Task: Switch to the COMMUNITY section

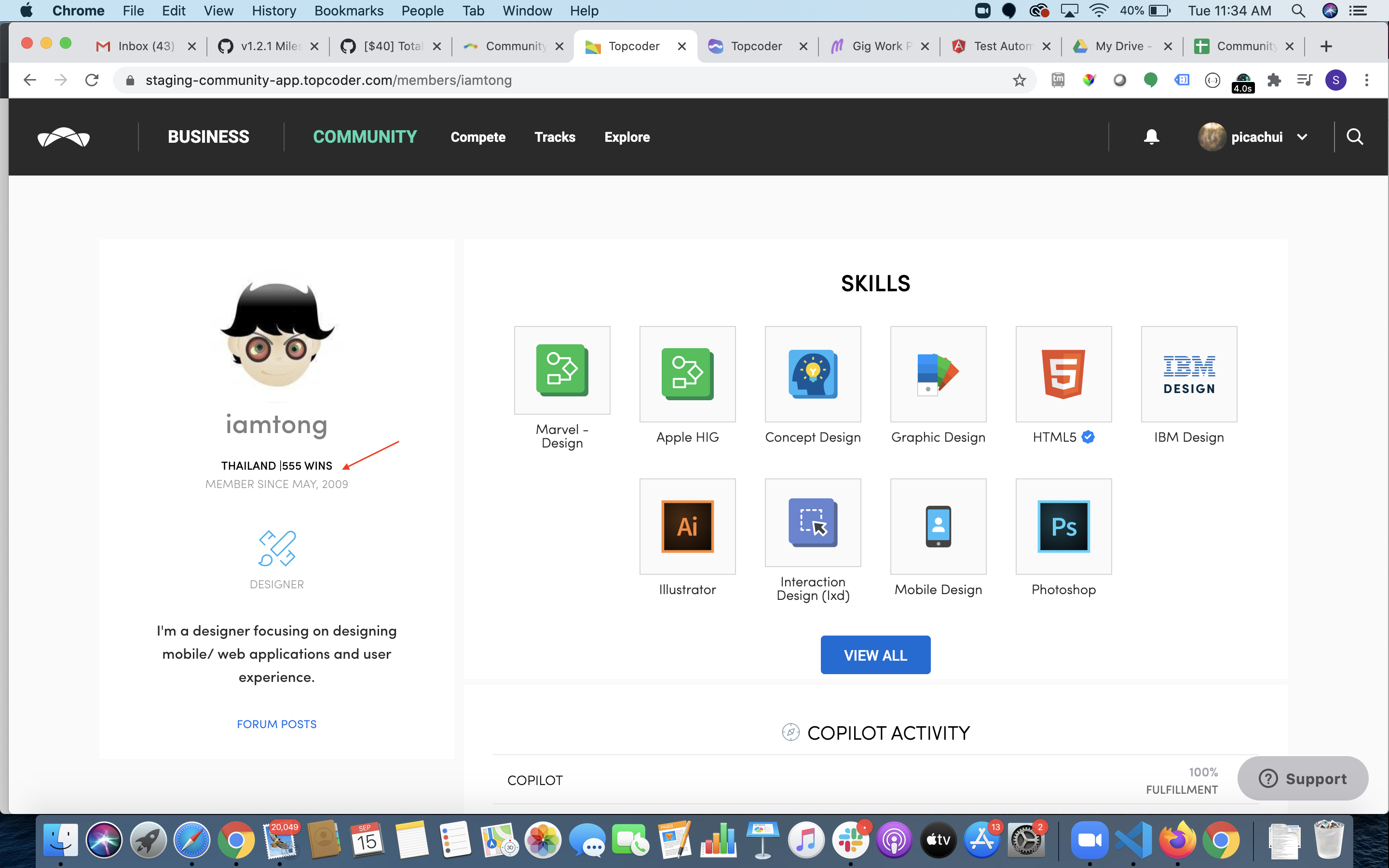Action: tap(365, 136)
